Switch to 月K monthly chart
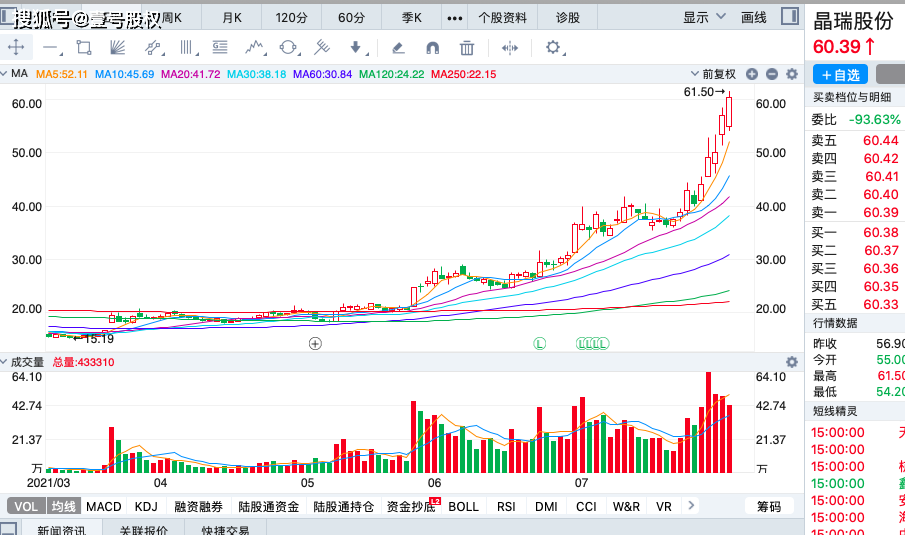The height and width of the screenshot is (535, 905). click(x=232, y=17)
